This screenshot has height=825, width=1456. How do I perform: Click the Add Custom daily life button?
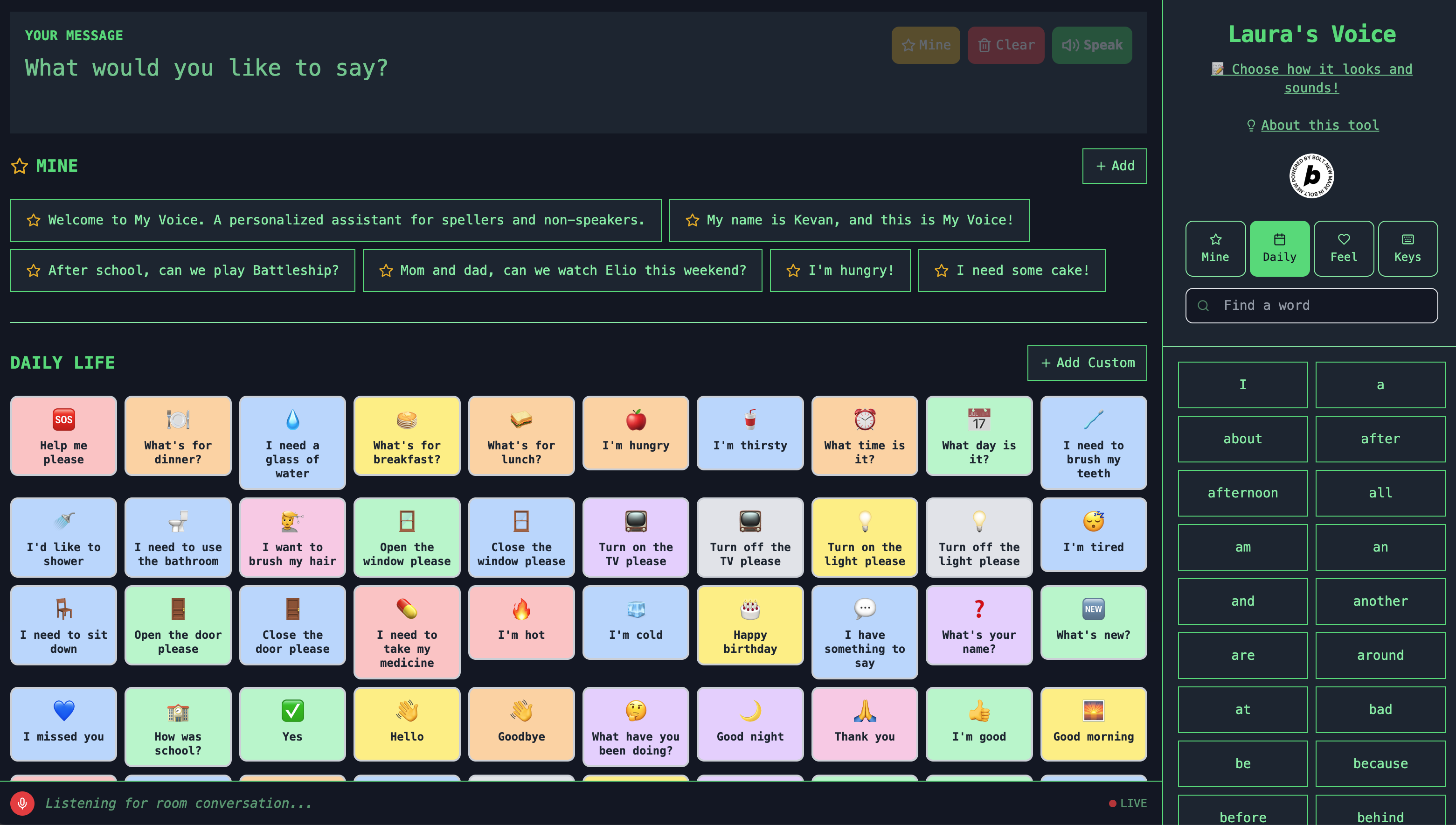tap(1086, 363)
